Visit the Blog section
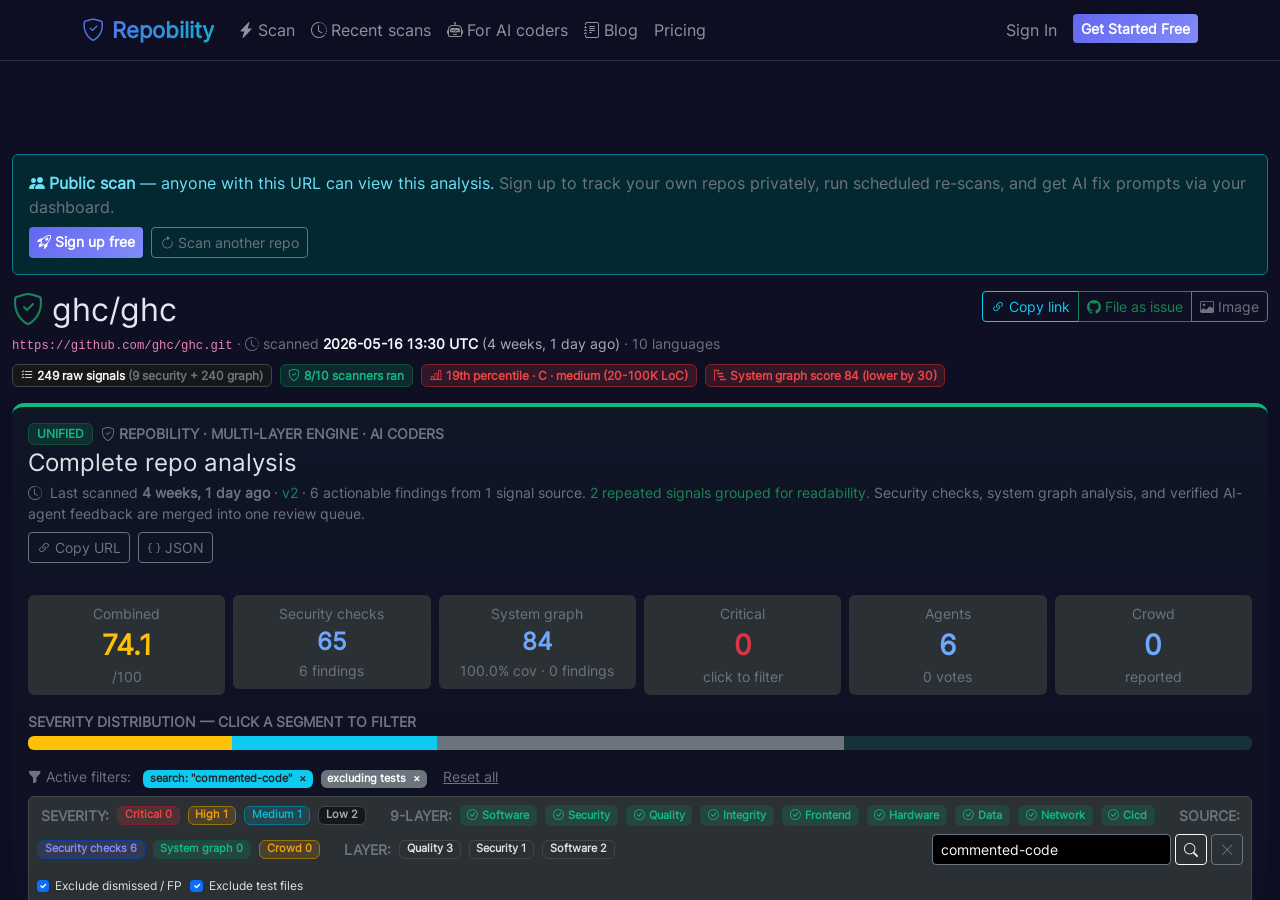This screenshot has height=900, width=1280. point(611,30)
